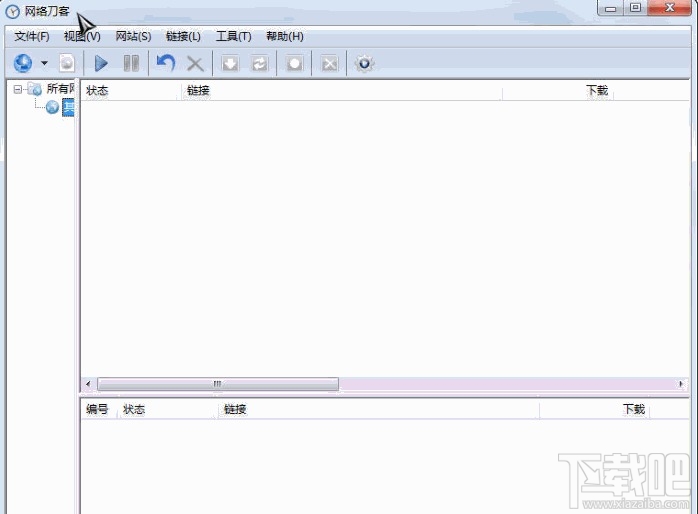
Task: Open the 文件(F) menu
Action: click(x=32, y=36)
